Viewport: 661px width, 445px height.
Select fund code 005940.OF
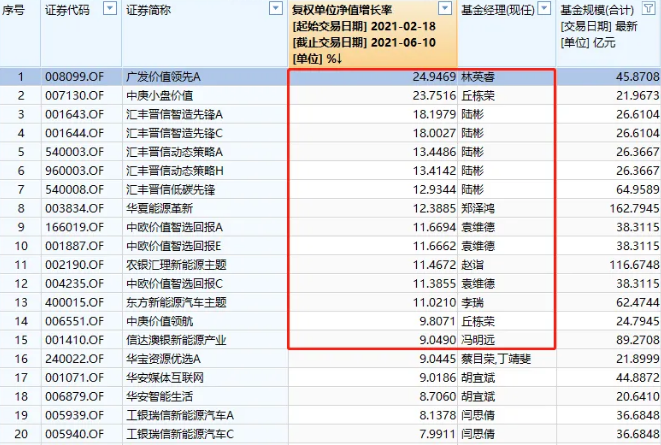click(x=74, y=434)
